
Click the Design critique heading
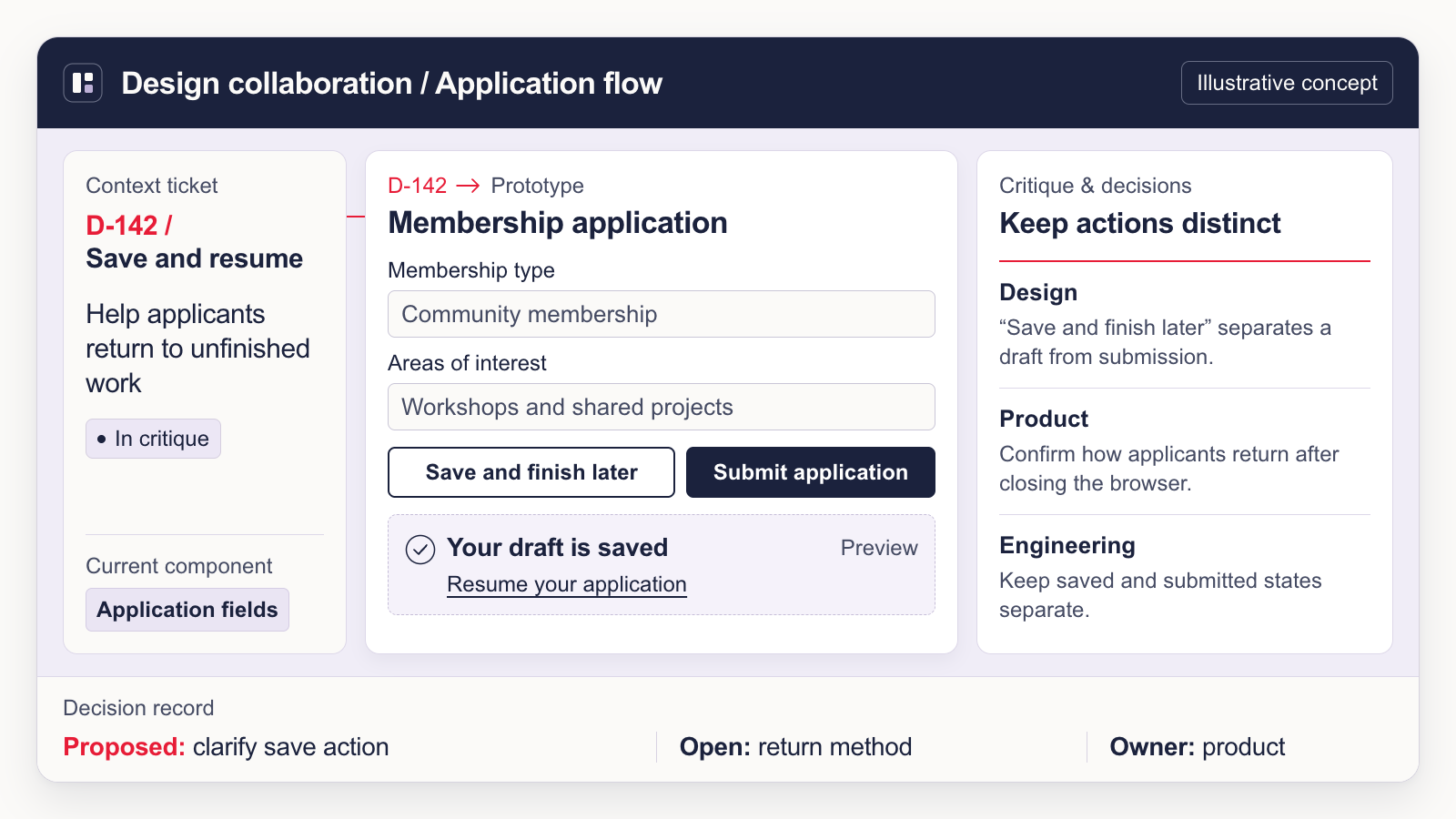click(x=1038, y=292)
